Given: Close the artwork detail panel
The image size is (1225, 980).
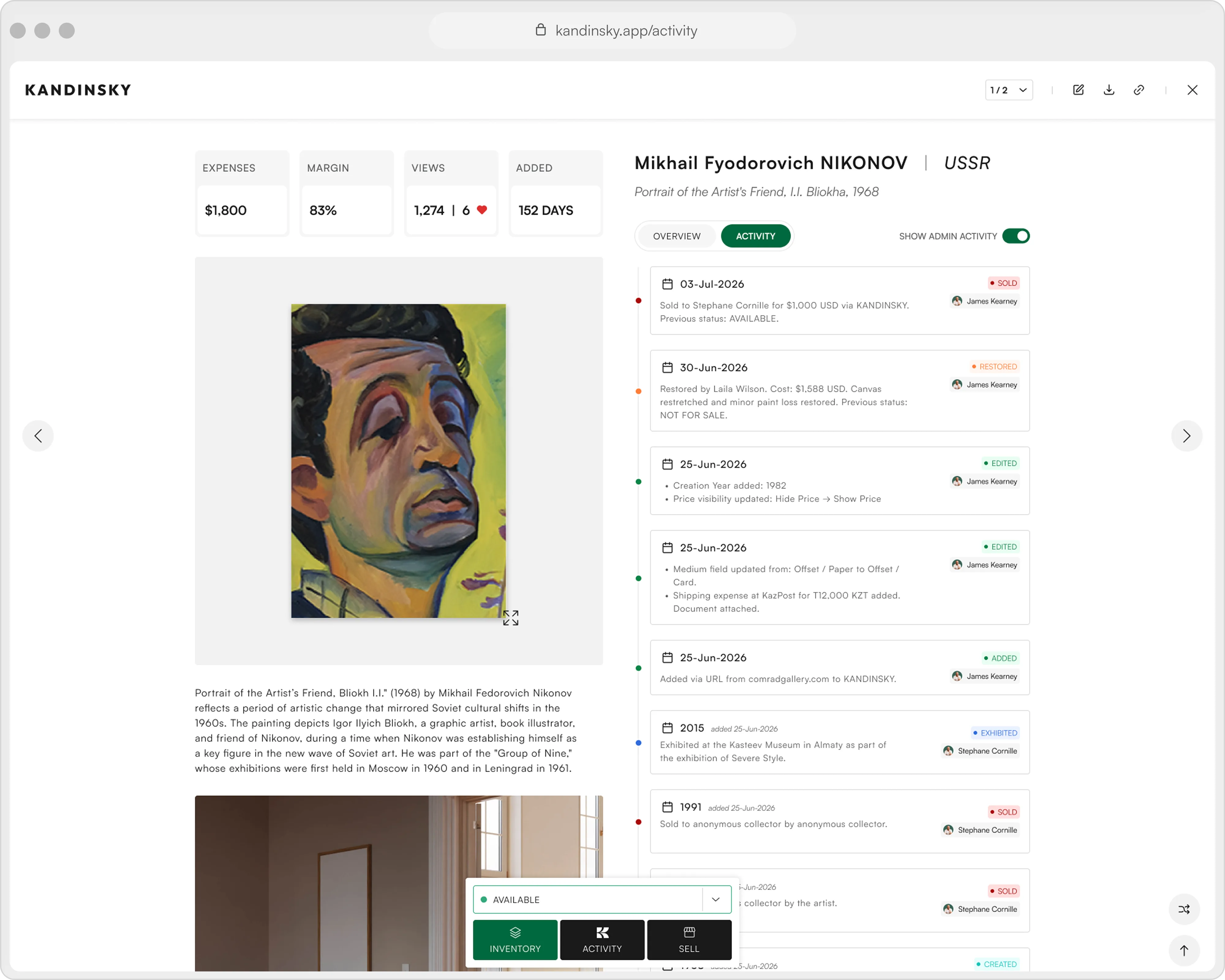Looking at the screenshot, I should [1192, 90].
